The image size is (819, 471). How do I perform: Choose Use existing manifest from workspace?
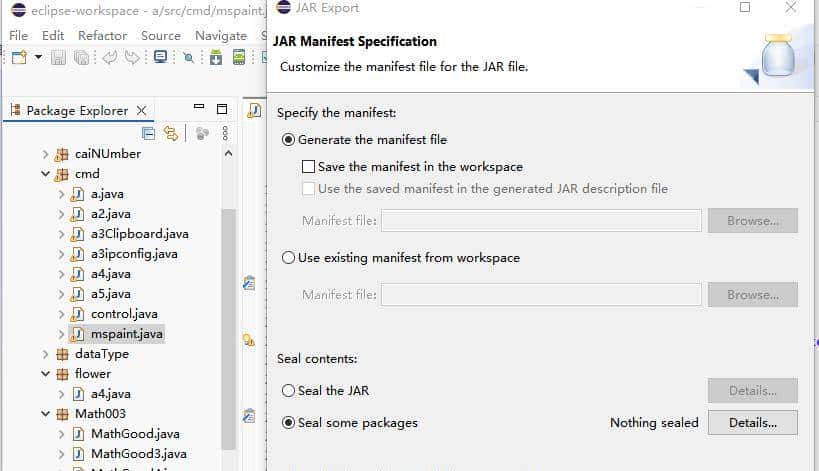(x=289, y=258)
